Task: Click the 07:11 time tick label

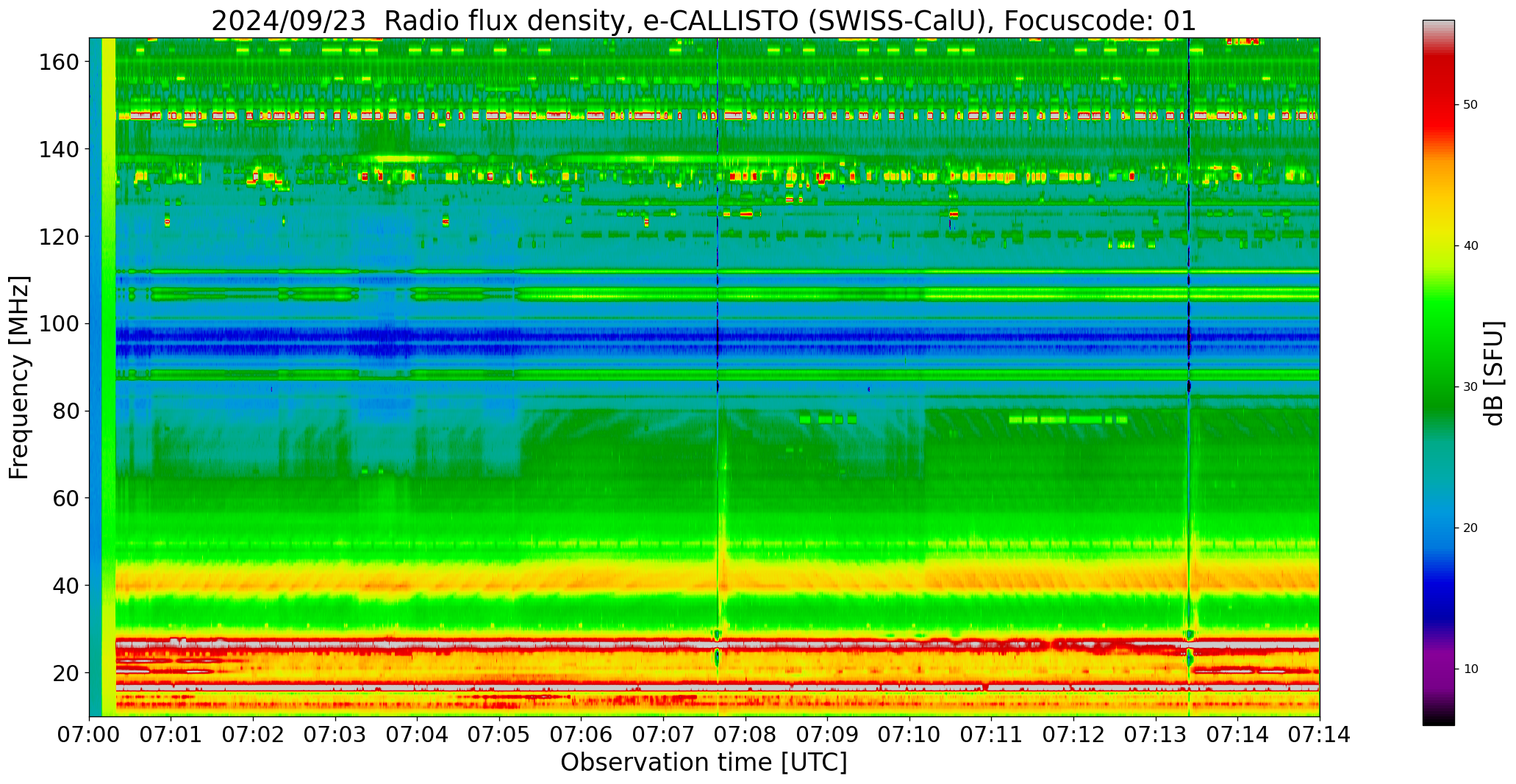Action: point(992,734)
